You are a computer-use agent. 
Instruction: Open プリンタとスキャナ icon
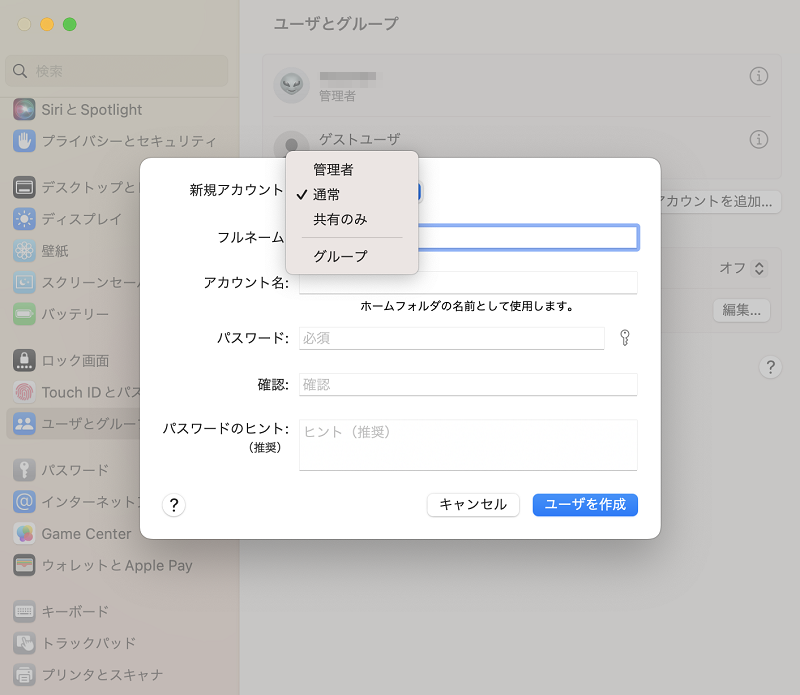pos(24,675)
